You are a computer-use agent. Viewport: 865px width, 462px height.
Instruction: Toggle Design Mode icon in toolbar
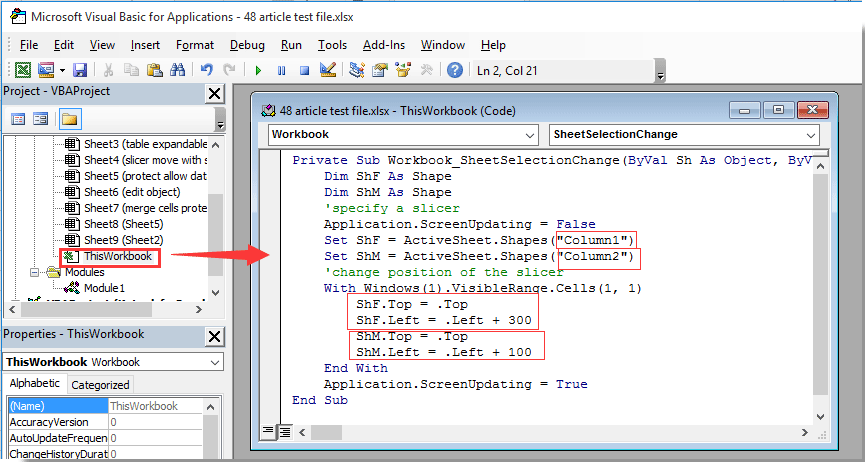(x=326, y=70)
